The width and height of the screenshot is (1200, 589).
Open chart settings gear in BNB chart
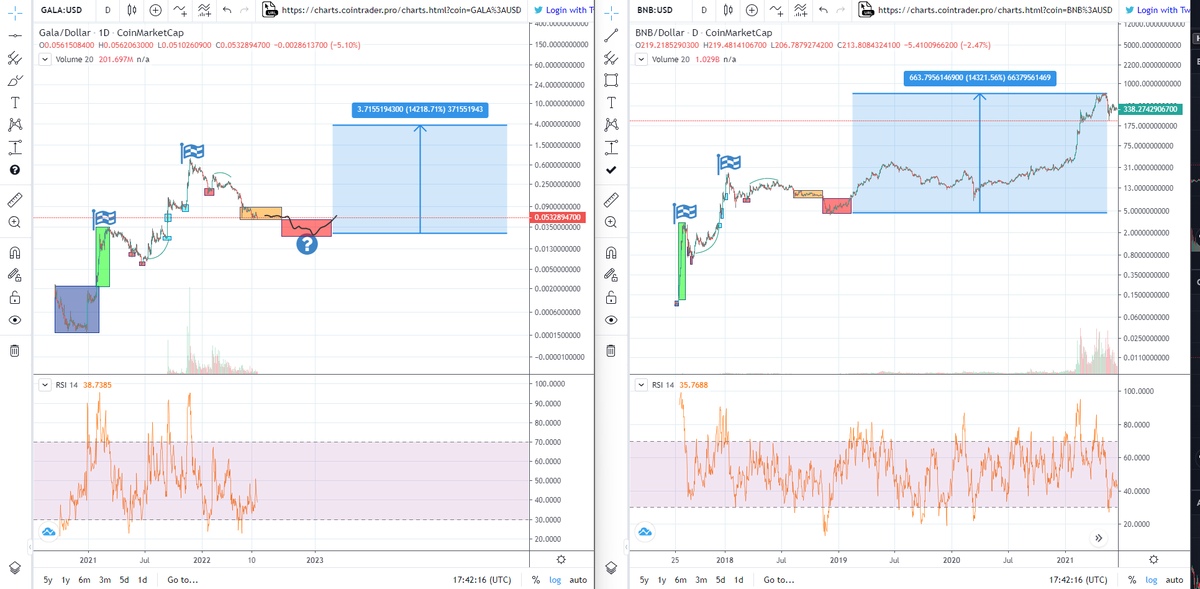pos(1153,559)
